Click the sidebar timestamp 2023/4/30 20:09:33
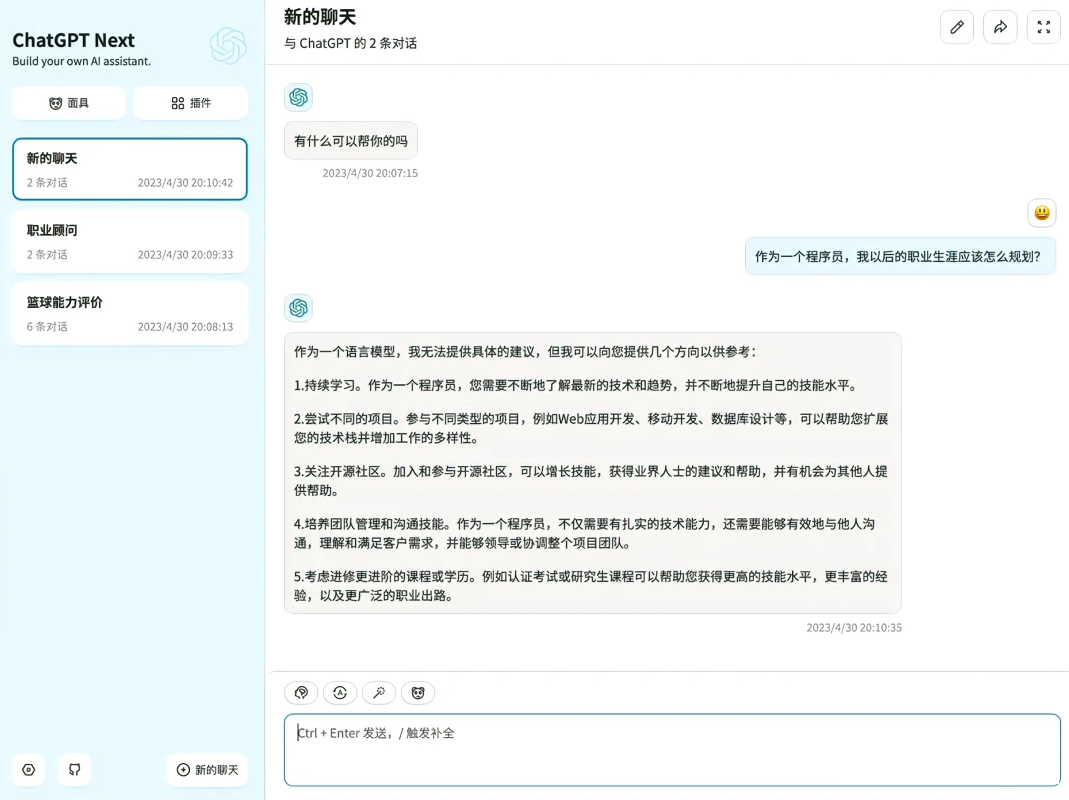 tap(185, 254)
